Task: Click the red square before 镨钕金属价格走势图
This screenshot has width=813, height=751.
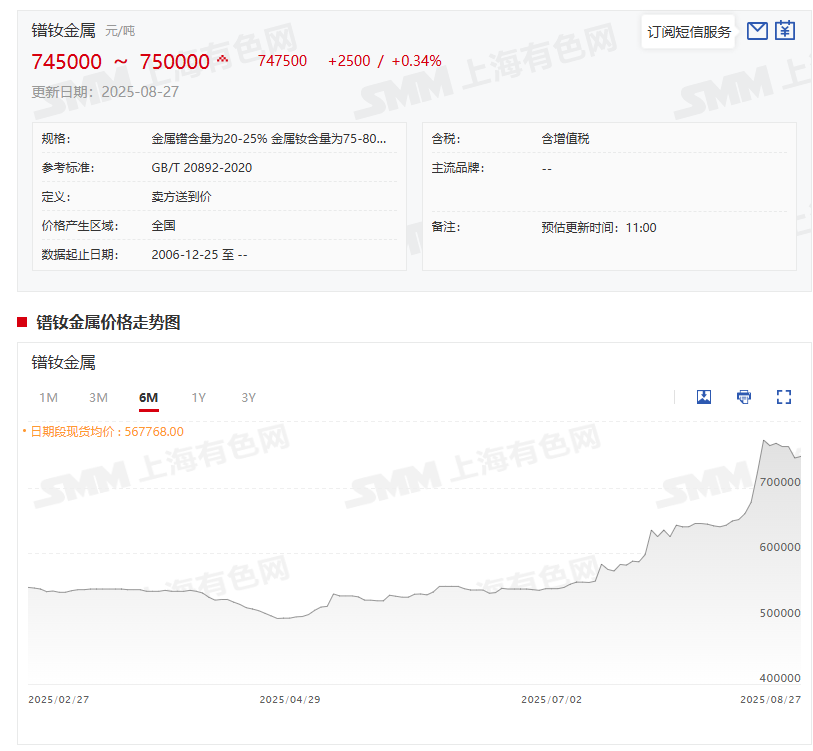Action: pyautogui.click(x=22, y=322)
